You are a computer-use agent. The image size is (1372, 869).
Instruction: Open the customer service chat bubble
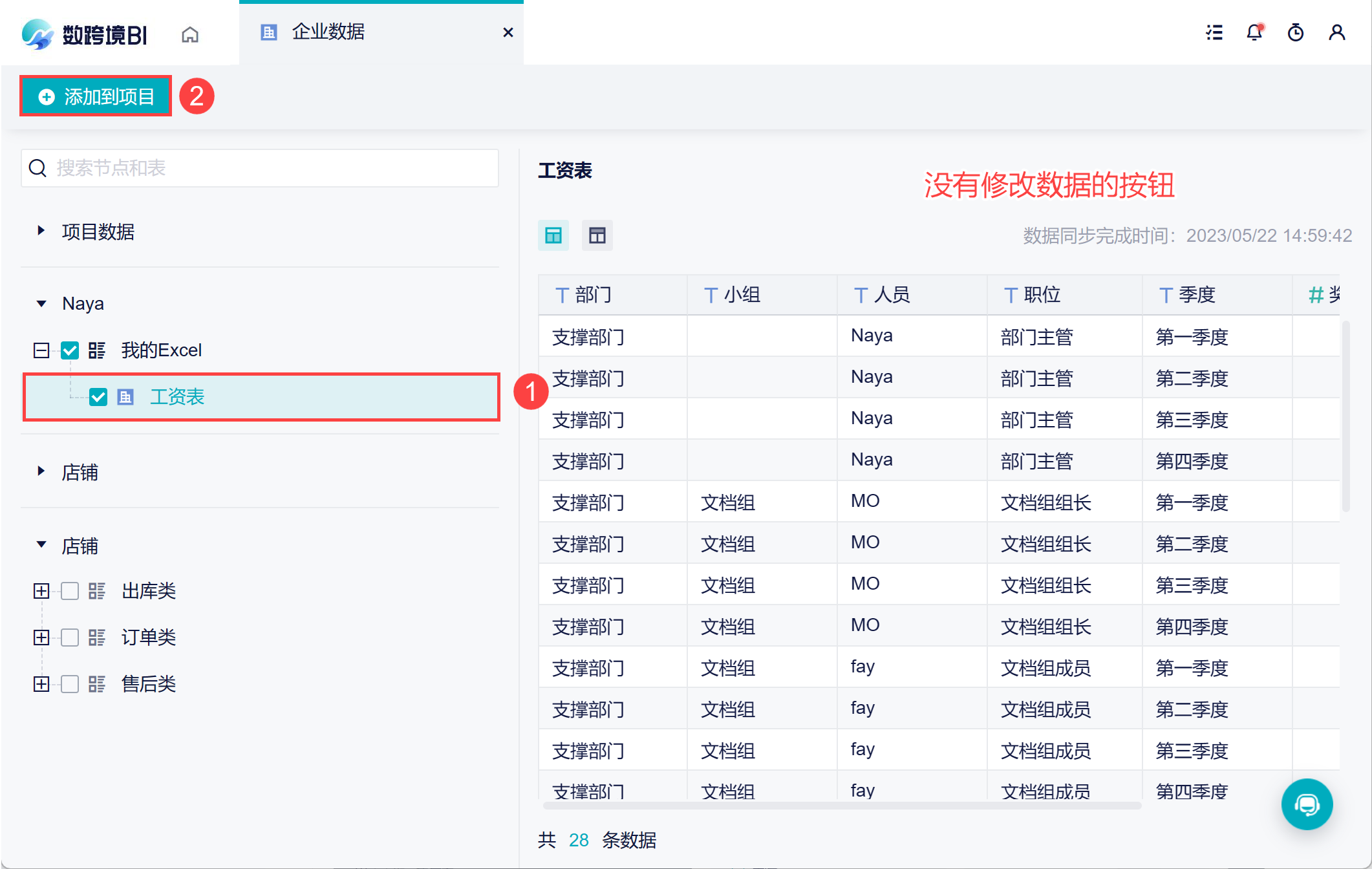pos(1307,804)
